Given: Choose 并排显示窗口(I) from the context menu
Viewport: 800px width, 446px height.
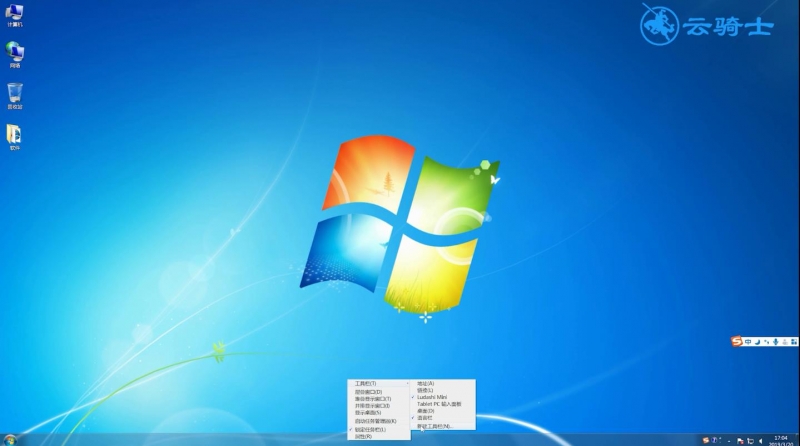Looking at the screenshot, I should coord(379,406).
